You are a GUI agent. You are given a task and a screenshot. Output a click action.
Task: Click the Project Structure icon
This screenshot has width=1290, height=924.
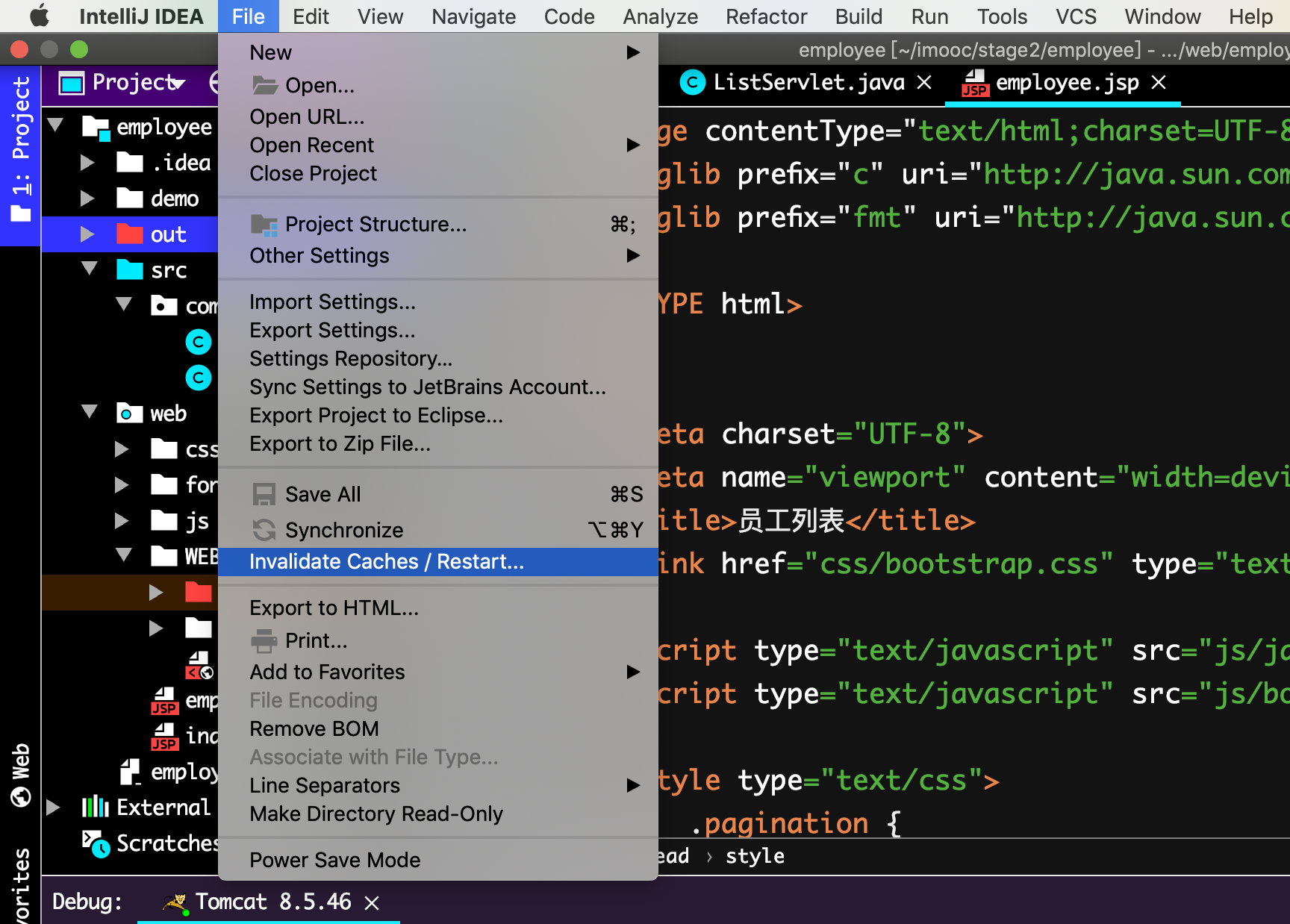pyautogui.click(x=264, y=224)
